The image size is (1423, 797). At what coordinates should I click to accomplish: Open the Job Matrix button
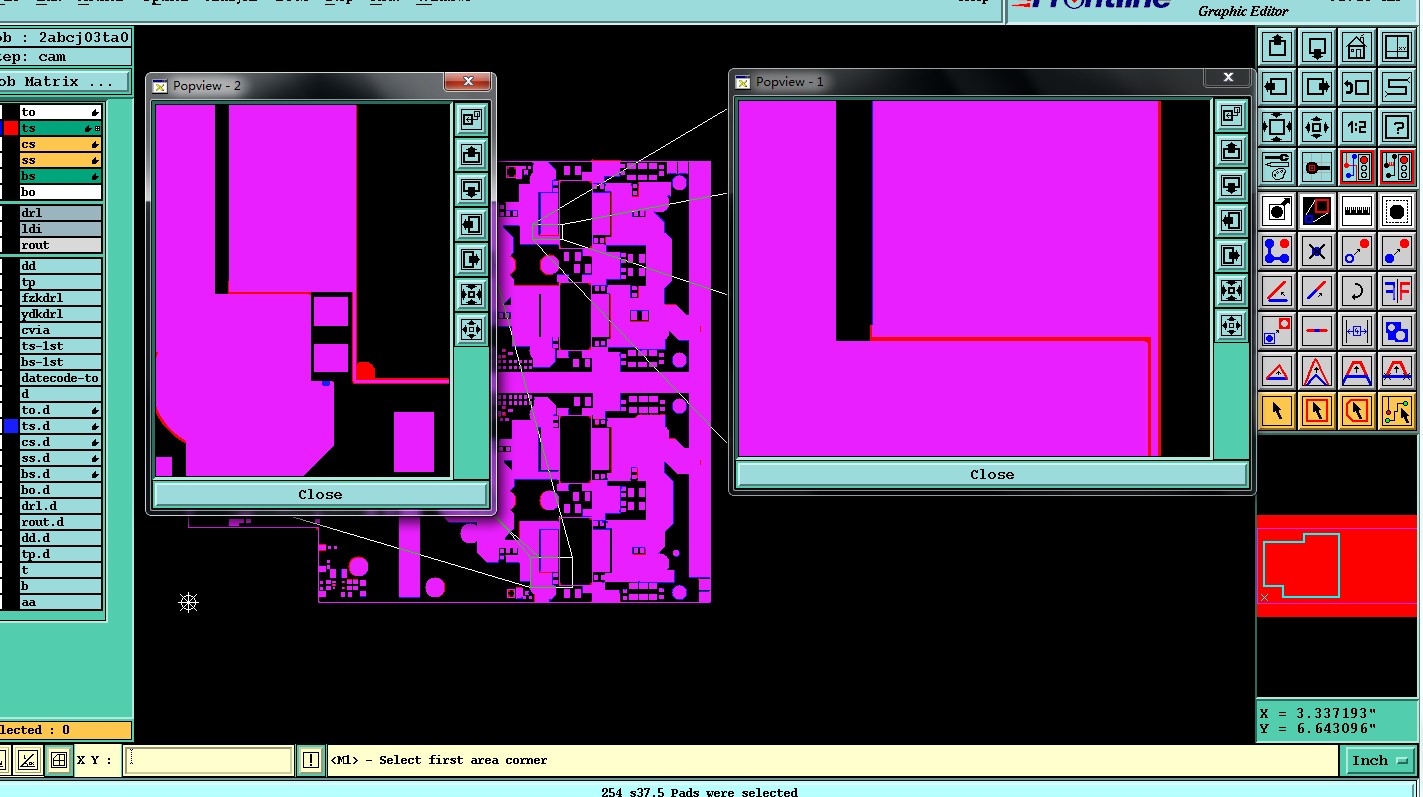point(64,81)
